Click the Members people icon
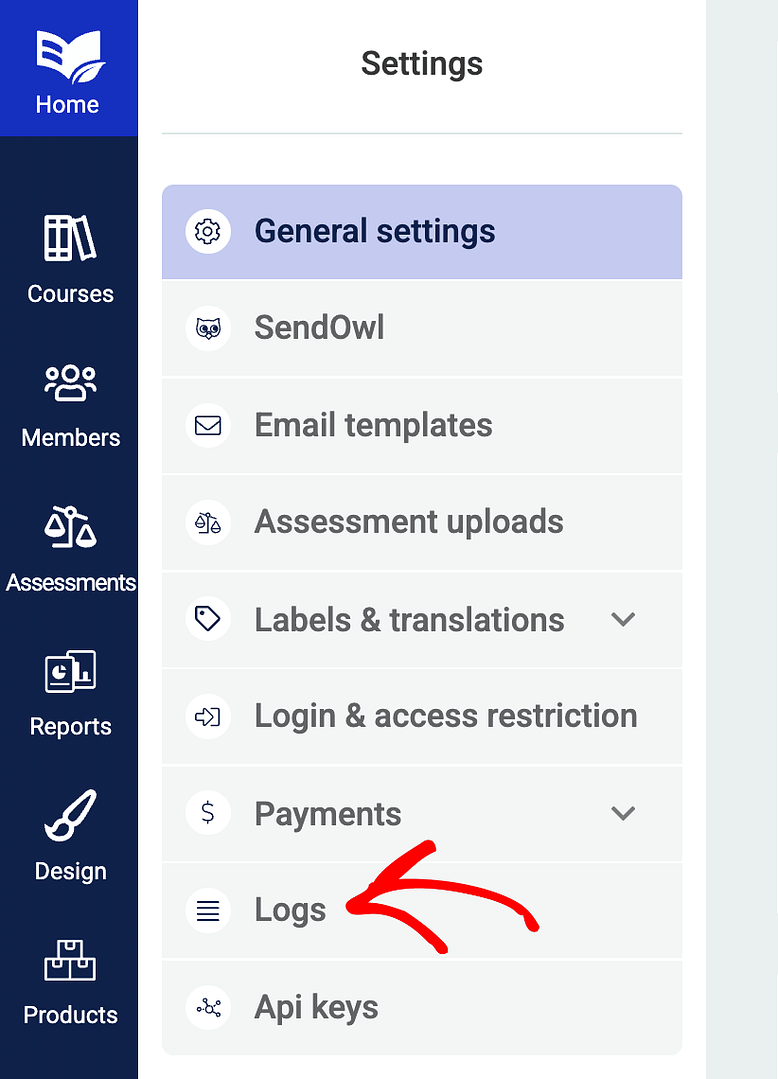Image resolution: width=778 pixels, height=1079 pixels. (70, 382)
